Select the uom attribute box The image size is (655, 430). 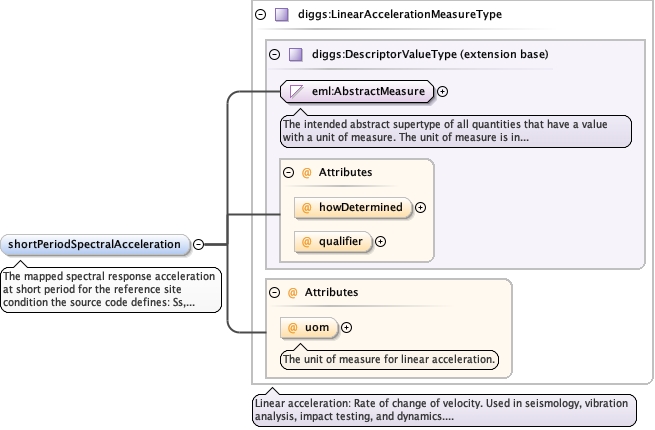(x=309, y=328)
